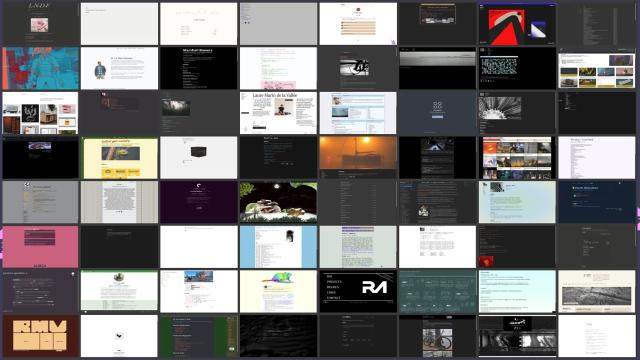Viewport: 640px width, 360px height.
Task: Select the pale blue-green gradient page
Action: point(517,202)
